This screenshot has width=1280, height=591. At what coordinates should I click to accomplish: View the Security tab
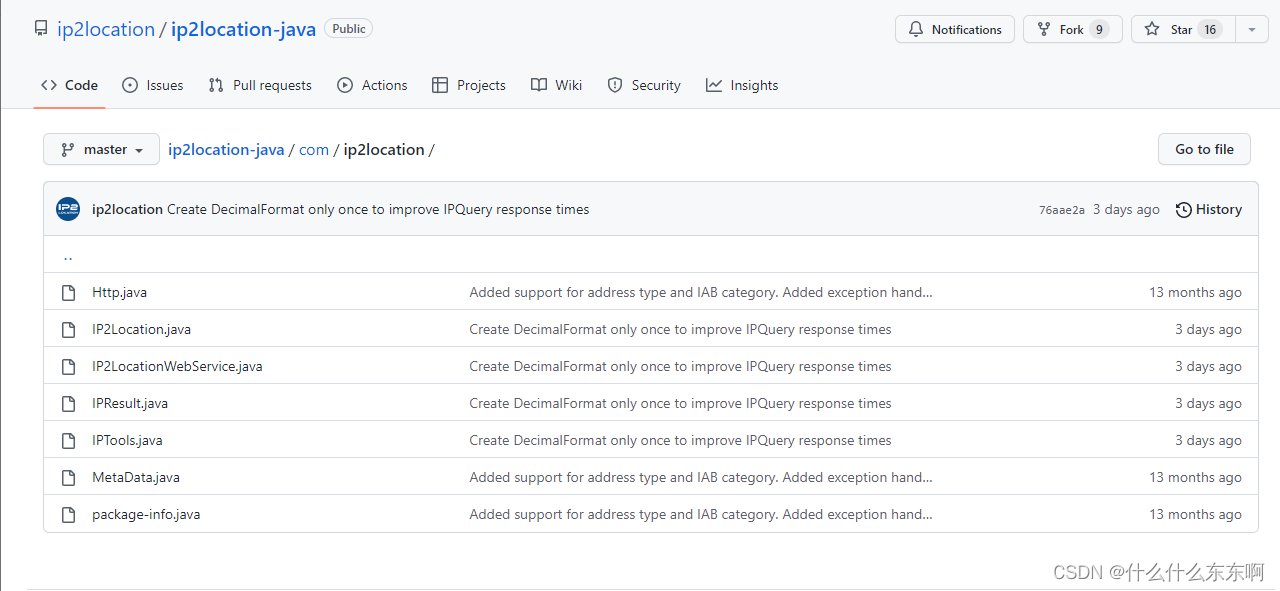[644, 86]
